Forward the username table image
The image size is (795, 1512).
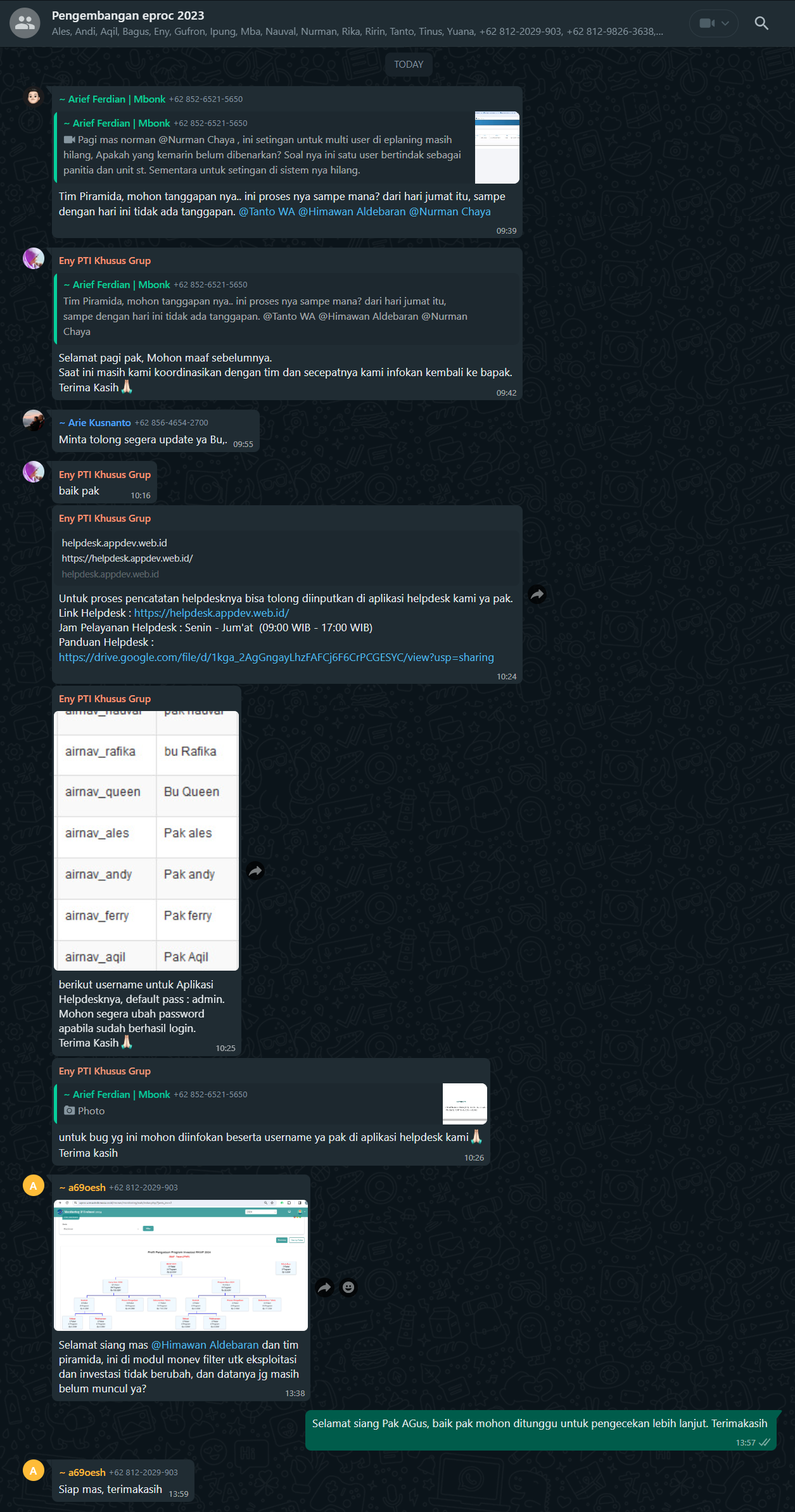[255, 871]
